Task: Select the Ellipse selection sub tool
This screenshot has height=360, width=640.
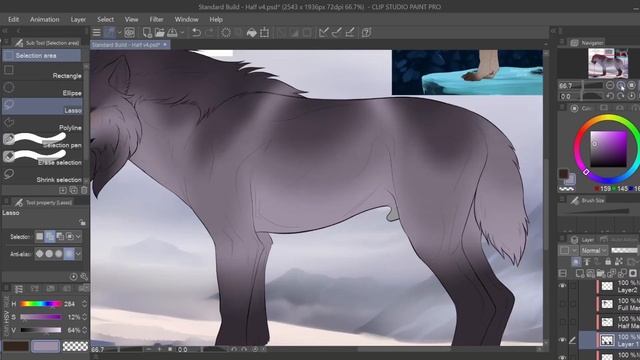Action: [42, 89]
